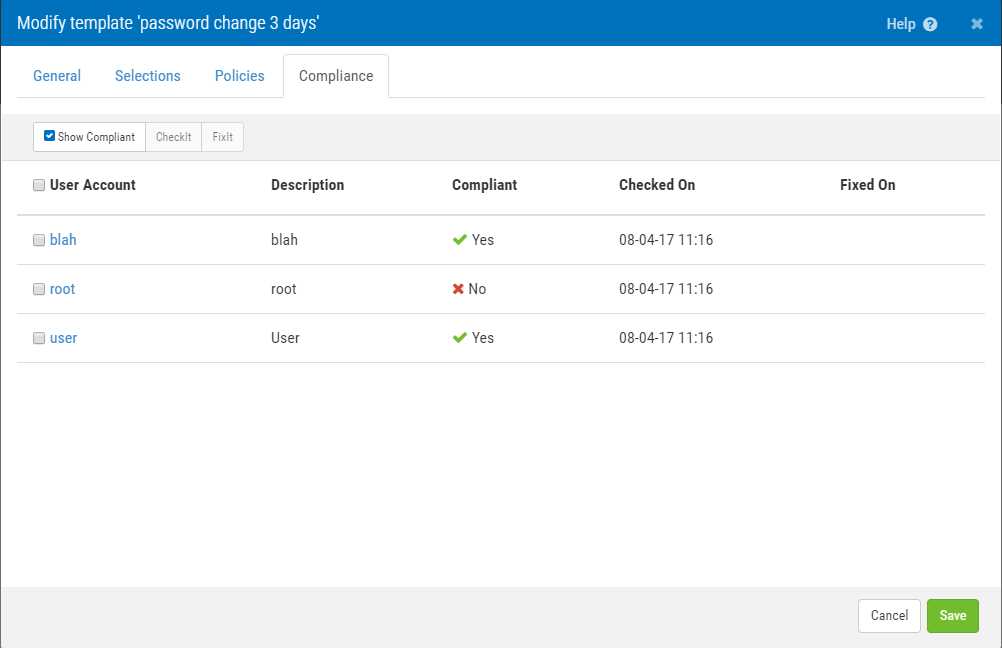
Task: Select the checked-on date in blah row
Action: tap(666, 240)
